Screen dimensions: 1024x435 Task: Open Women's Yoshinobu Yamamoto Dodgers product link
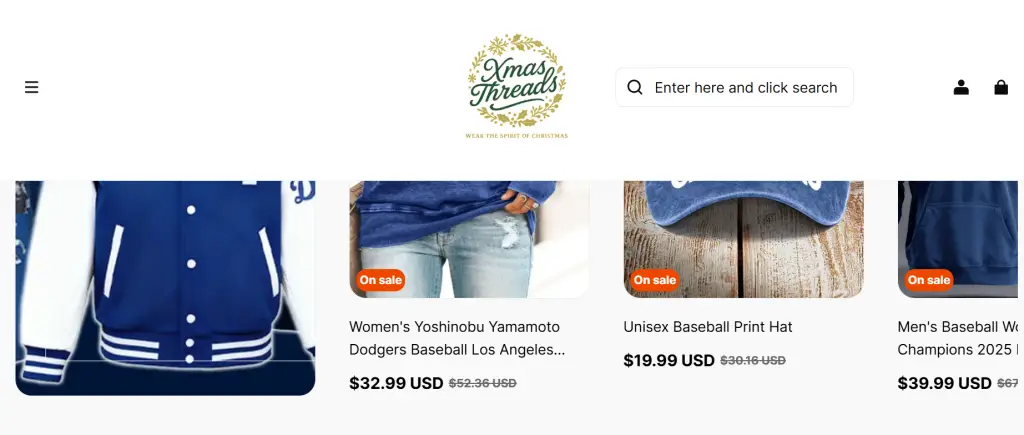[x=457, y=338]
